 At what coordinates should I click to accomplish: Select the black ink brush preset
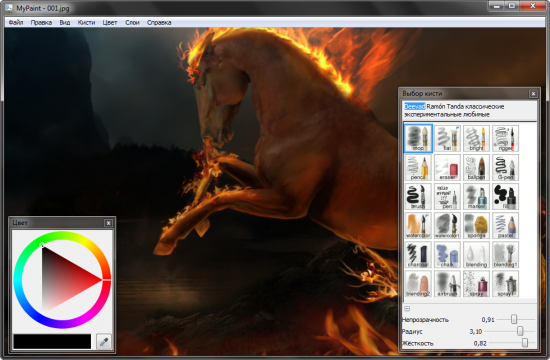(418, 196)
